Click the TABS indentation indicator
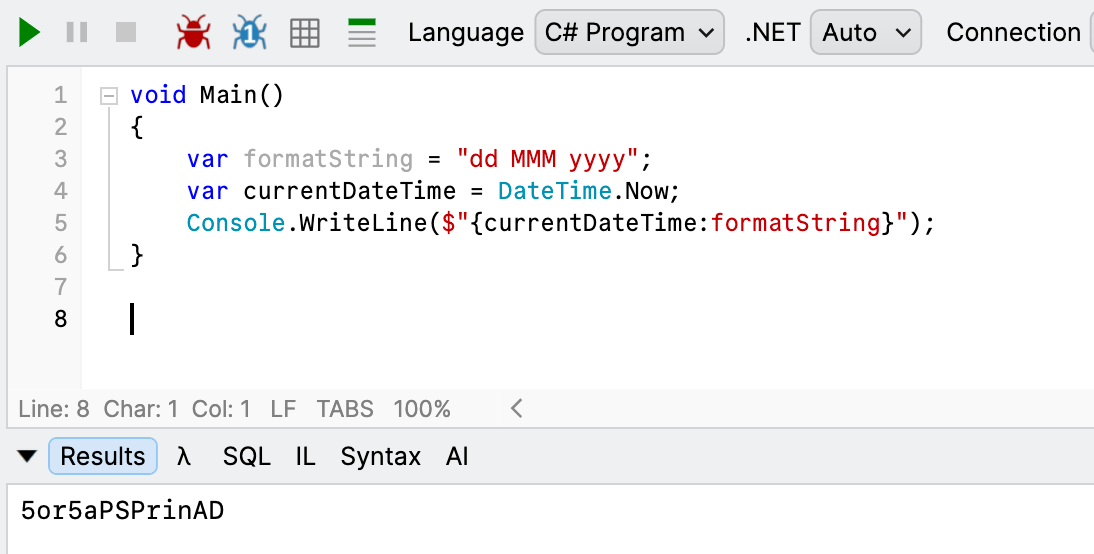1094x554 pixels. 345,409
